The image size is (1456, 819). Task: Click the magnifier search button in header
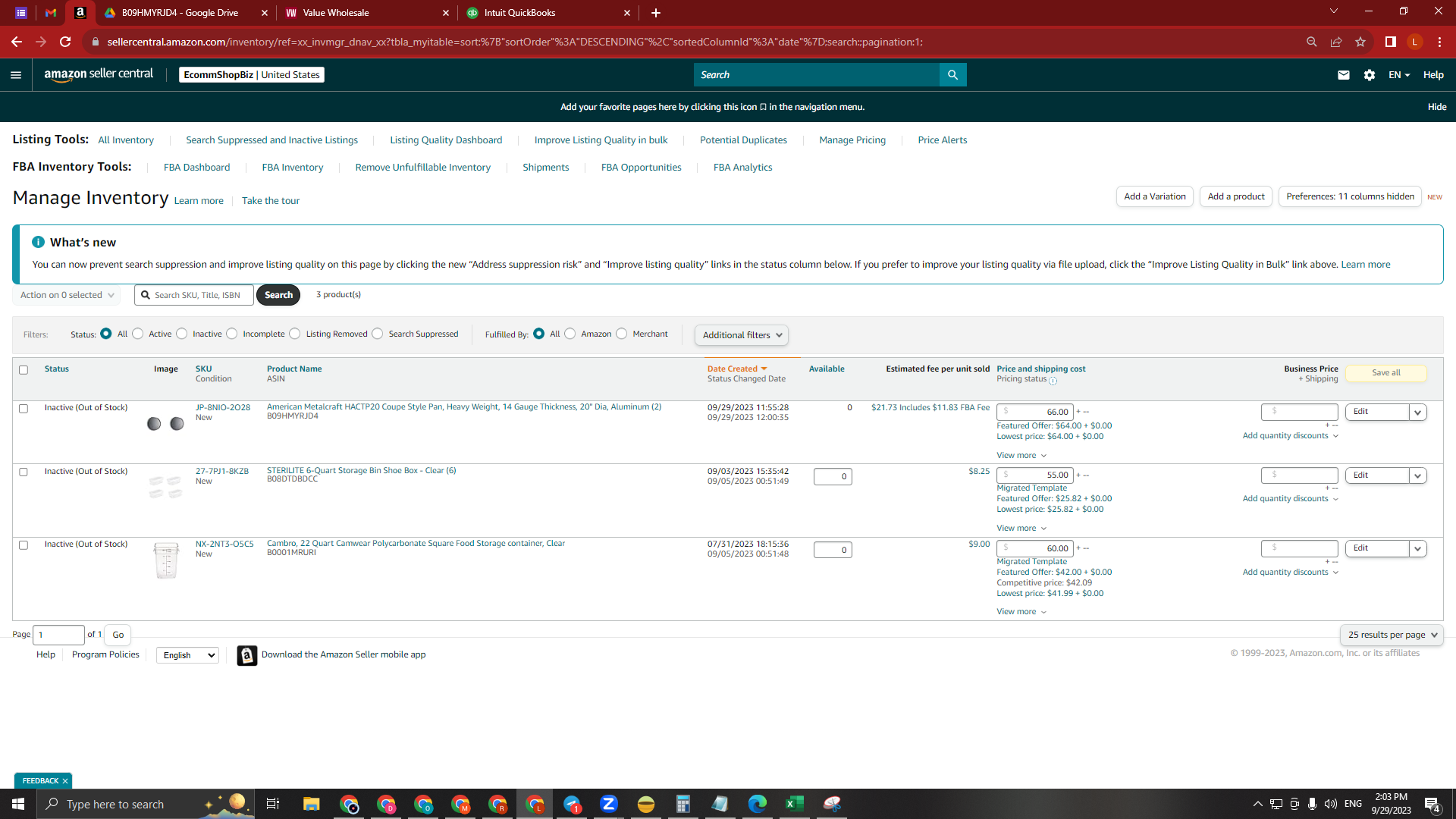pyautogui.click(x=952, y=75)
